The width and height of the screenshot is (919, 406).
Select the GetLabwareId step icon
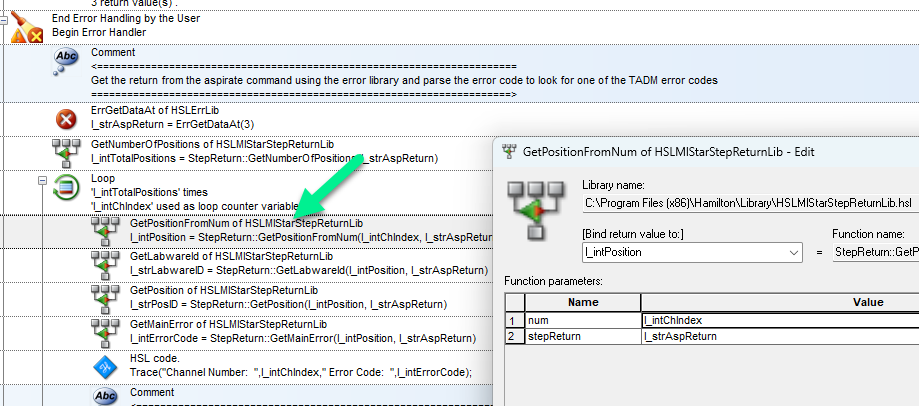105,263
